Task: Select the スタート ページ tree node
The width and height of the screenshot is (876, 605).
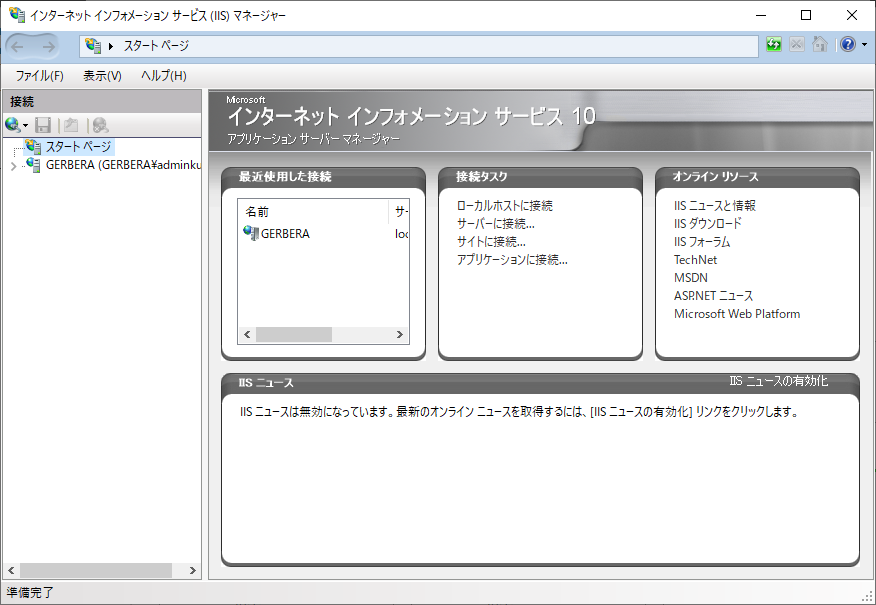Action: pos(78,147)
